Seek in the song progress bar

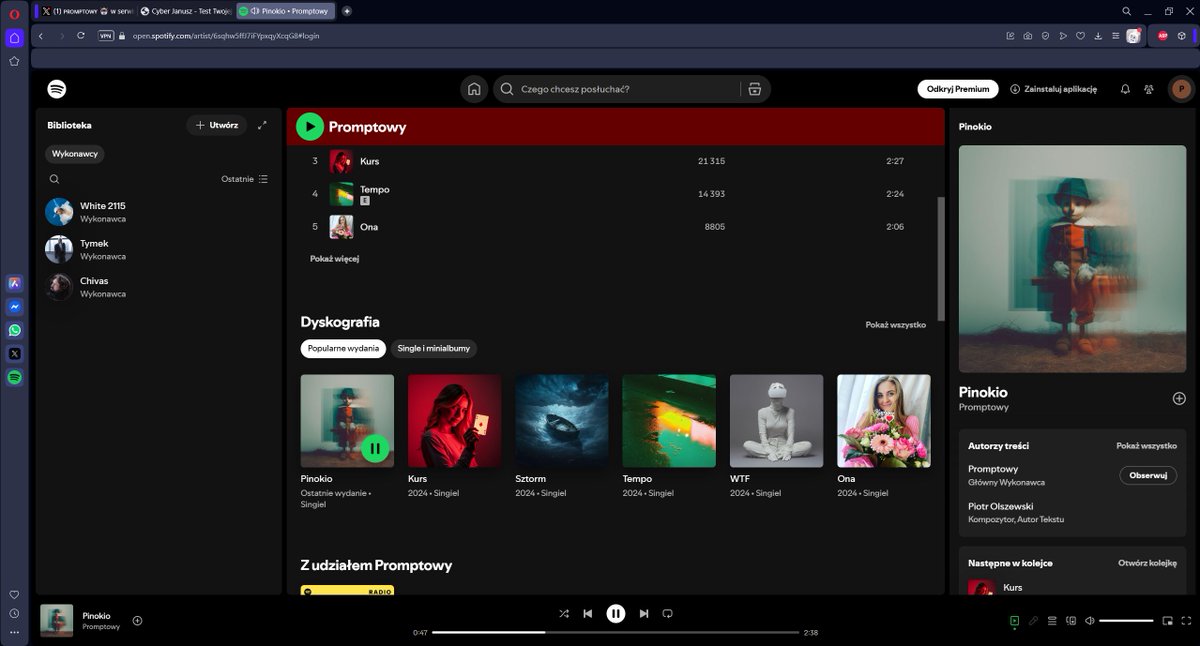(x=615, y=632)
